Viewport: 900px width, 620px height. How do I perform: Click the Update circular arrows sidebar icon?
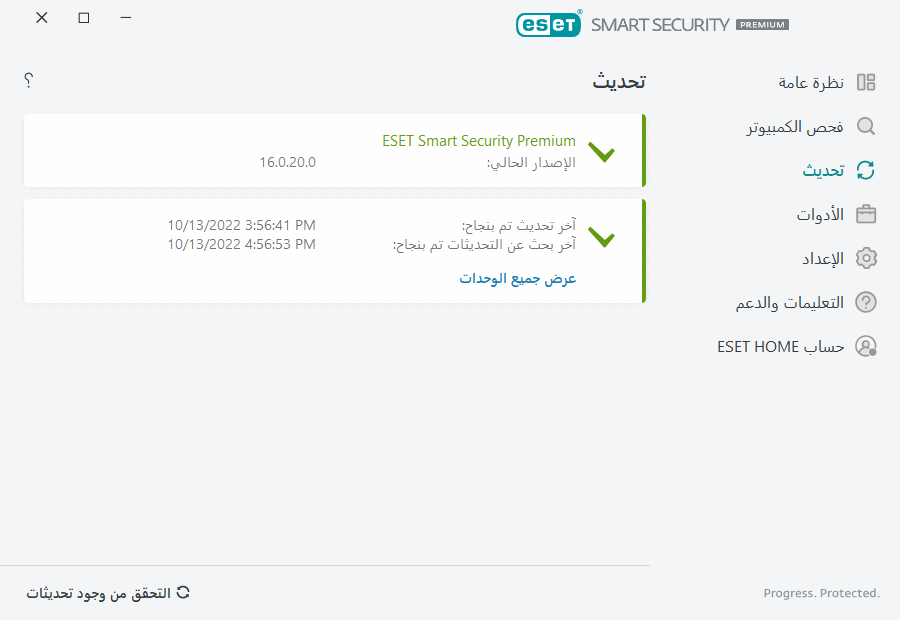click(x=866, y=170)
